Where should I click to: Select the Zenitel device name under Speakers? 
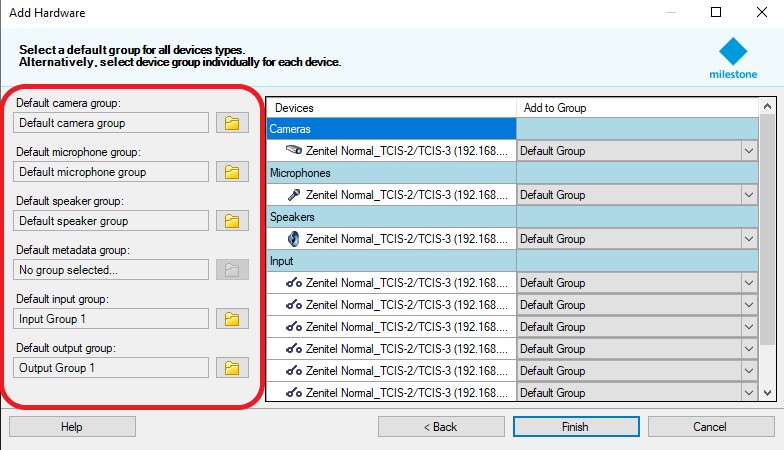(x=406, y=238)
